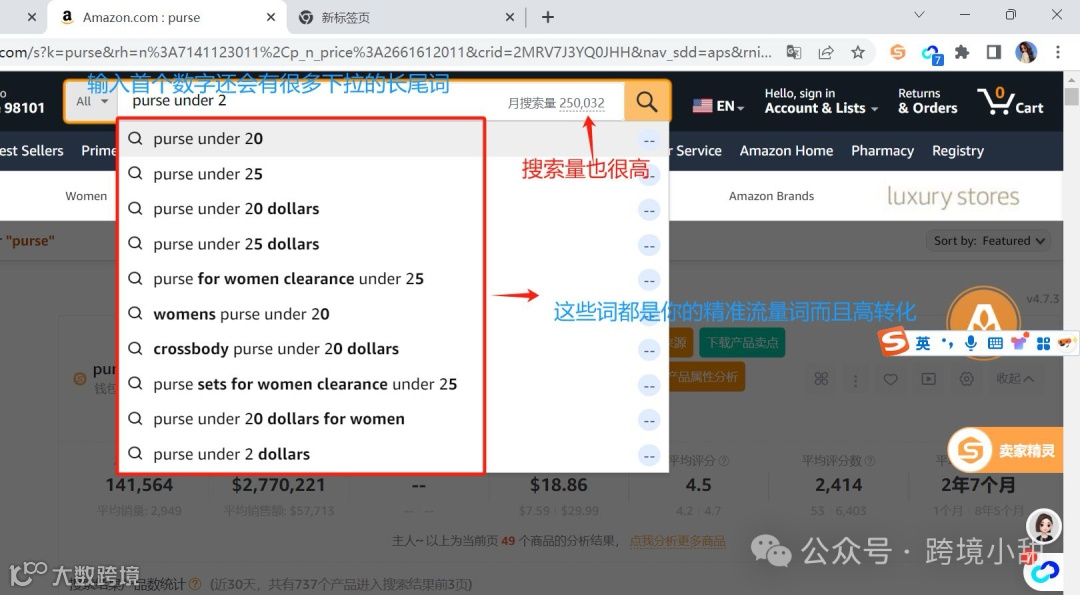Open the blue cloud extension icon

pos(932,53)
